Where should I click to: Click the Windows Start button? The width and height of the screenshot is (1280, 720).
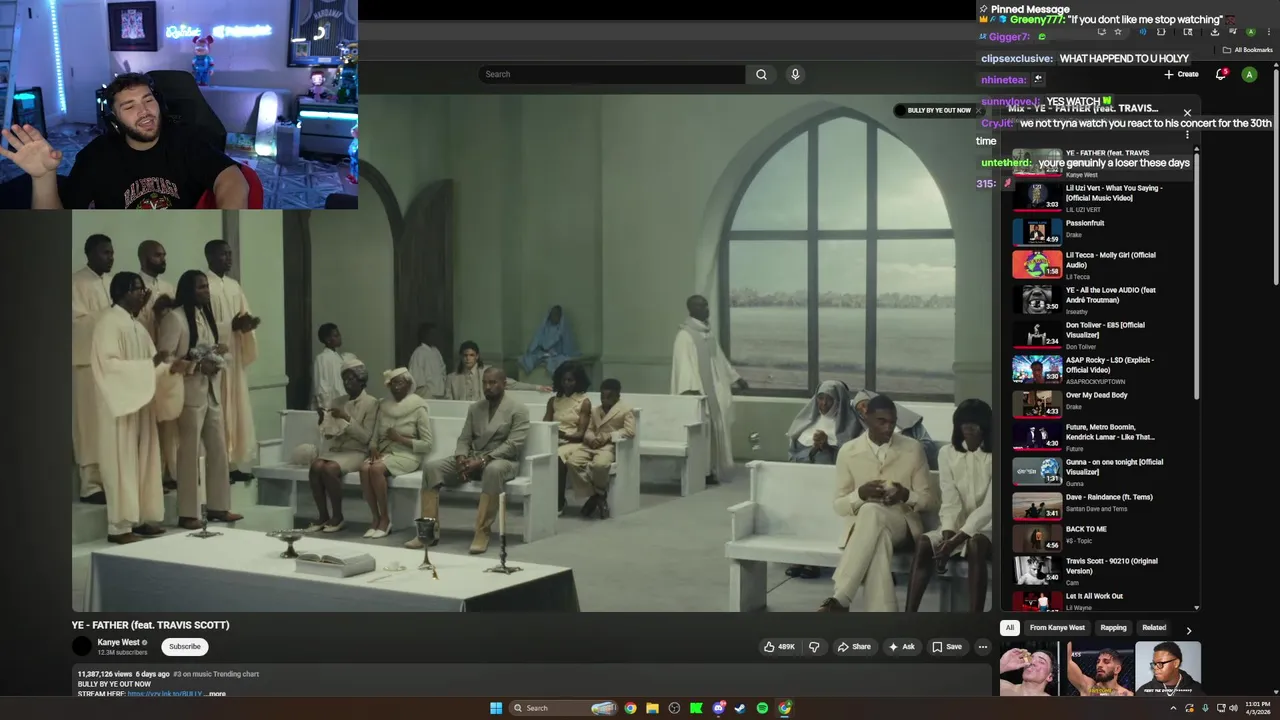point(496,708)
